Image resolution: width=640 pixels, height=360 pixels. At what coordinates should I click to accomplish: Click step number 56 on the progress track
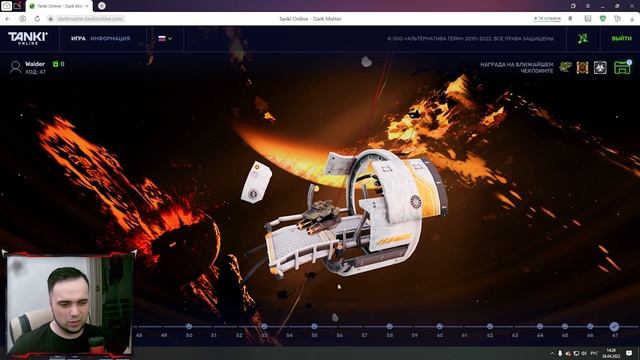[x=340, y=335]
